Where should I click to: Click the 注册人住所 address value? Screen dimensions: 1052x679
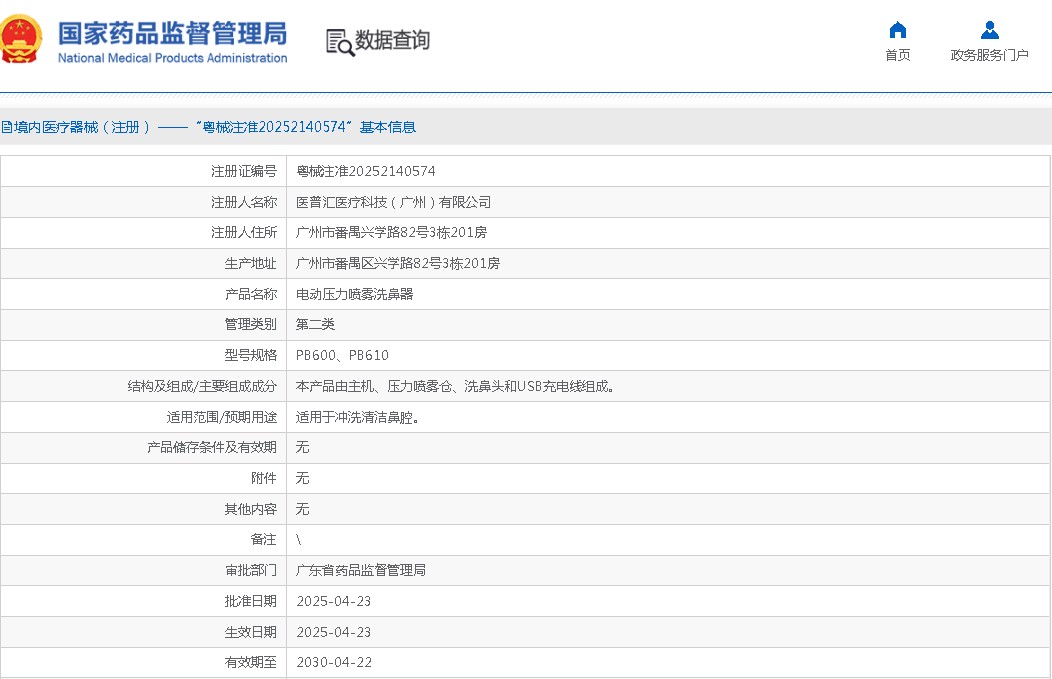(x=392, y=232)
